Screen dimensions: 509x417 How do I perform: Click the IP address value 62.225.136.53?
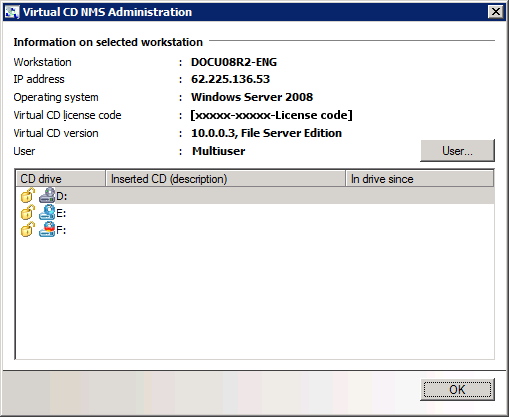coord(230,79)
